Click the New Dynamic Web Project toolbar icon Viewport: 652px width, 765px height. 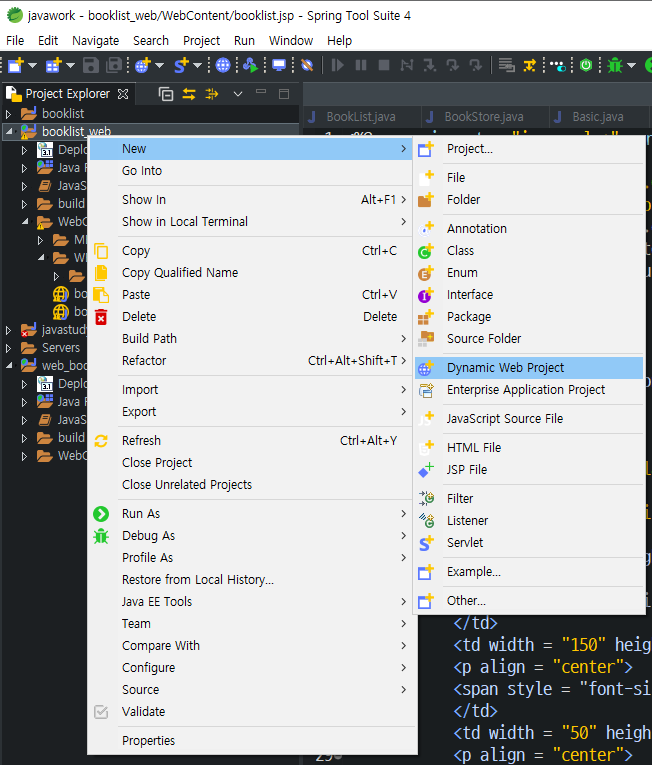click(x=143, y=65)
